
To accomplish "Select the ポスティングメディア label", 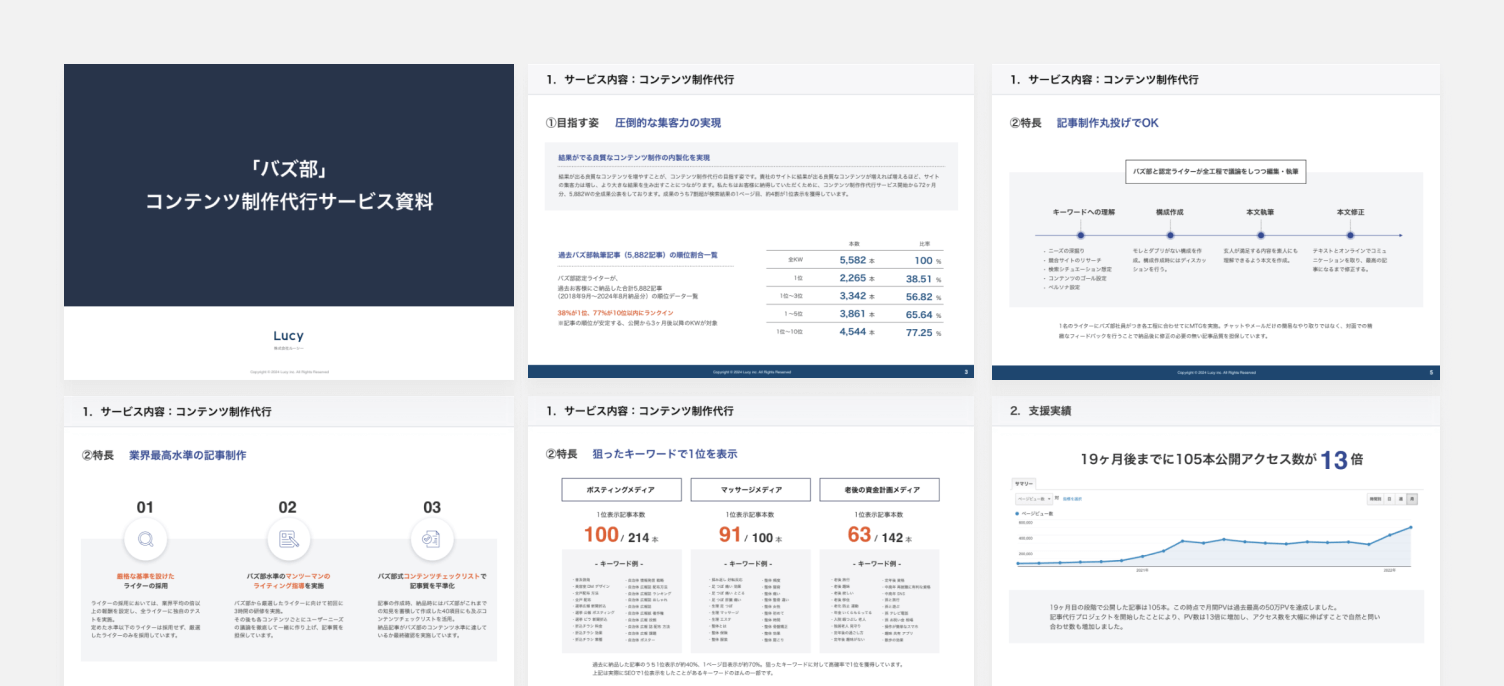I will click(x=620, y=489).
